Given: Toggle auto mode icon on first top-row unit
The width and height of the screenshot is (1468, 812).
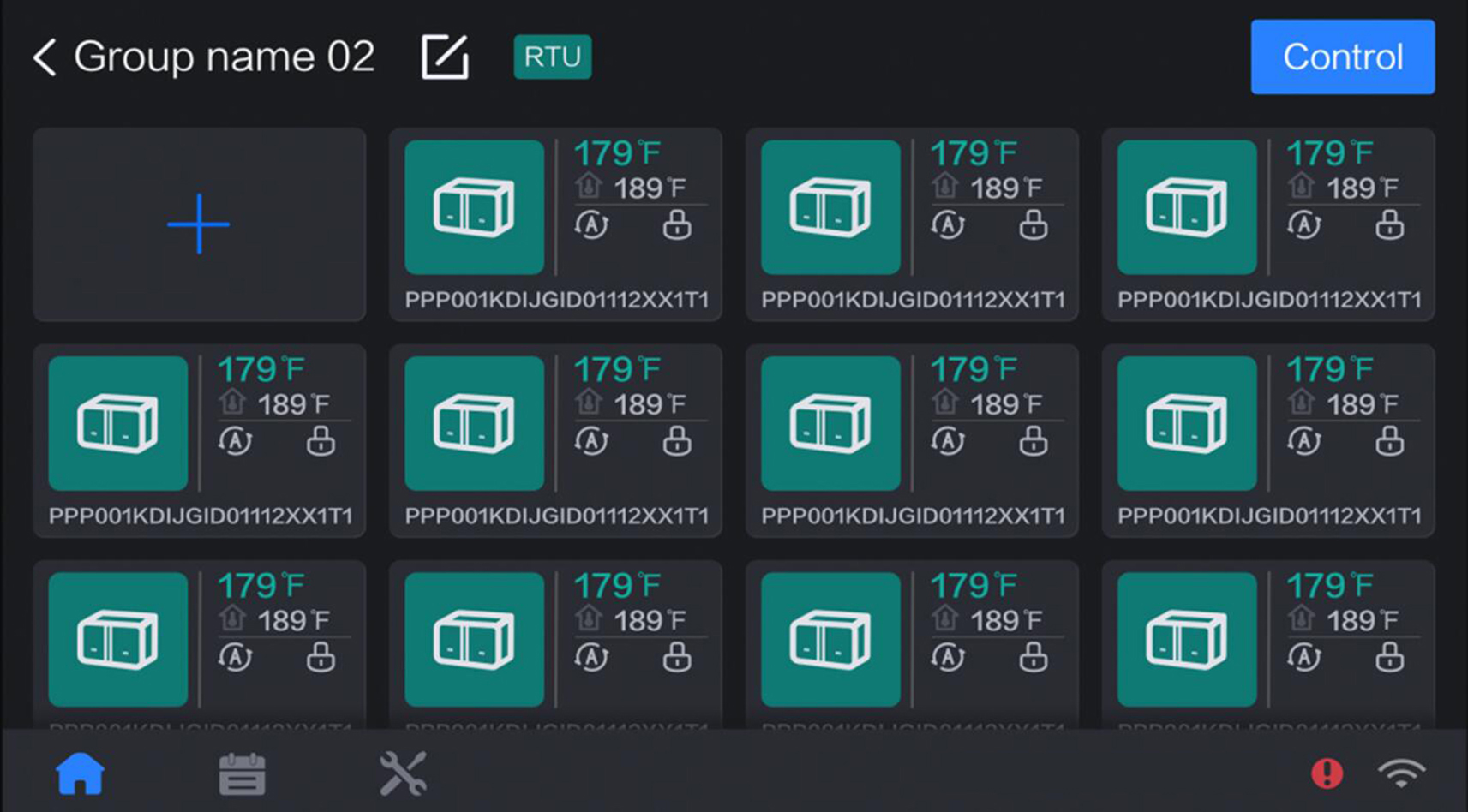Looking at the screenshot, I should tap(591, 225).
